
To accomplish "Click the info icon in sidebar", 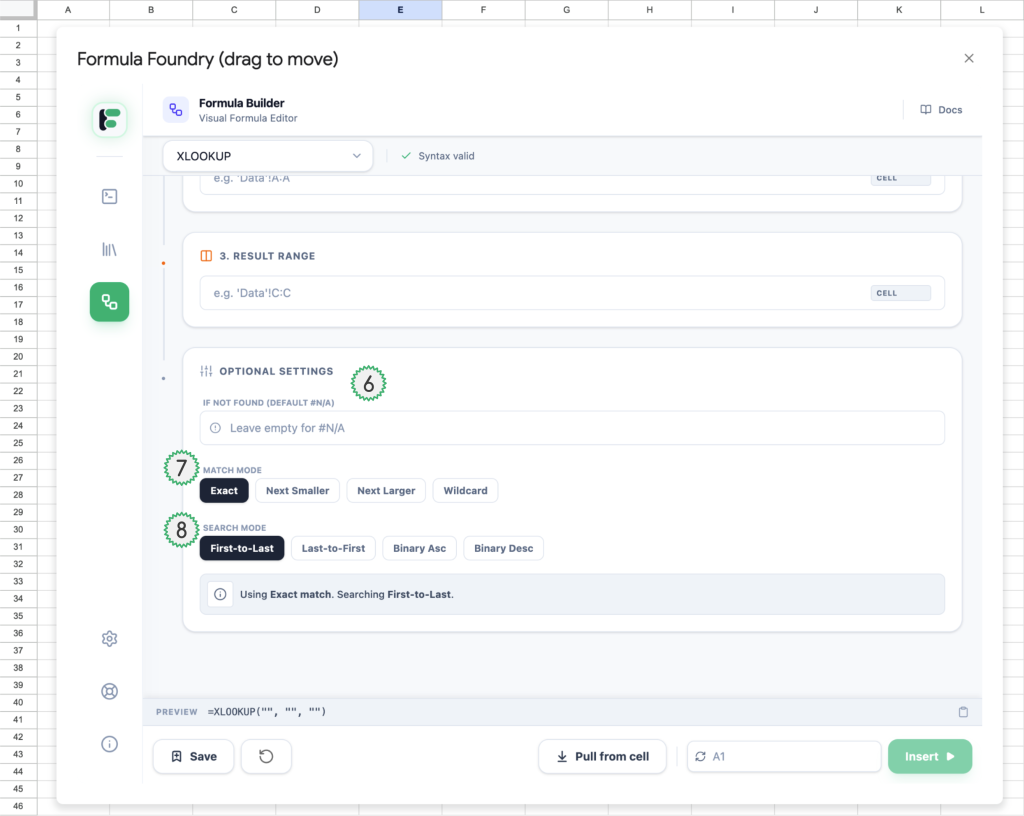I will pyautogui.click(x=109, y=743).
